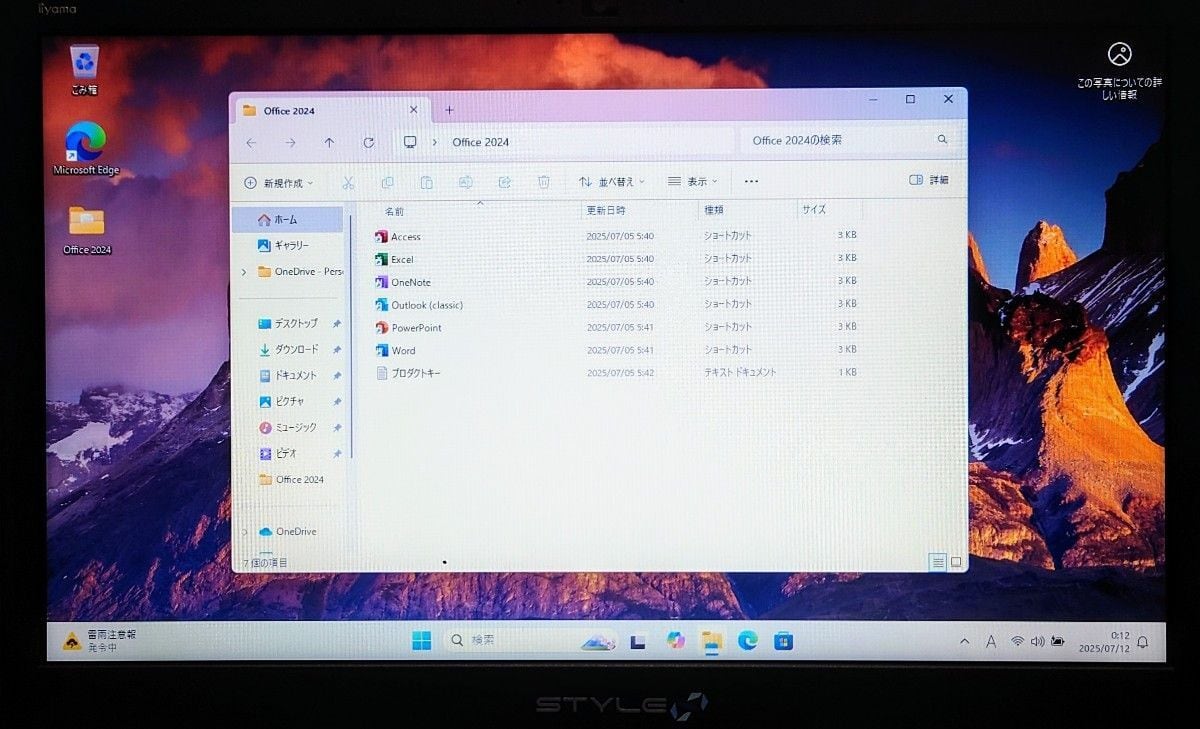Screen dimensions: 1200x729
Task: Open the 並べ替え (Sort) dropdown
Action: click(x=611, y=182)
